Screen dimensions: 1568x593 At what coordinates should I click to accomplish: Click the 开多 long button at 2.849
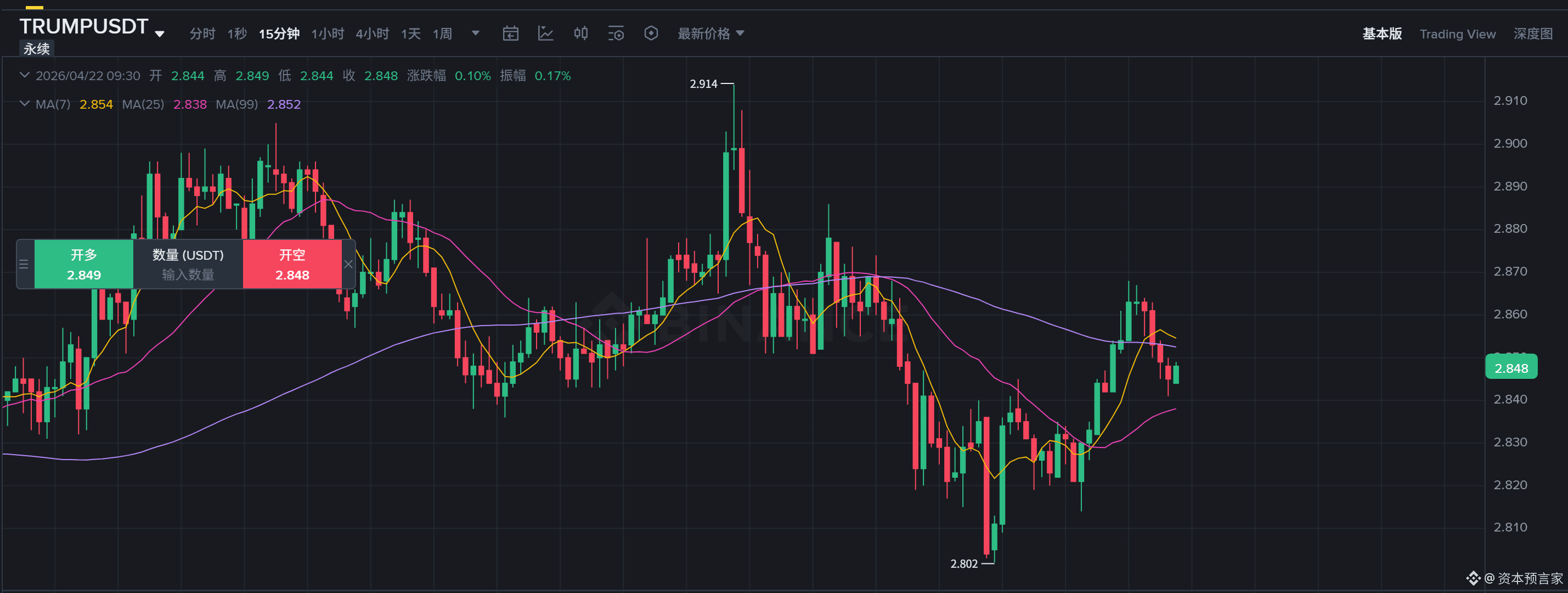pos(84,264)
